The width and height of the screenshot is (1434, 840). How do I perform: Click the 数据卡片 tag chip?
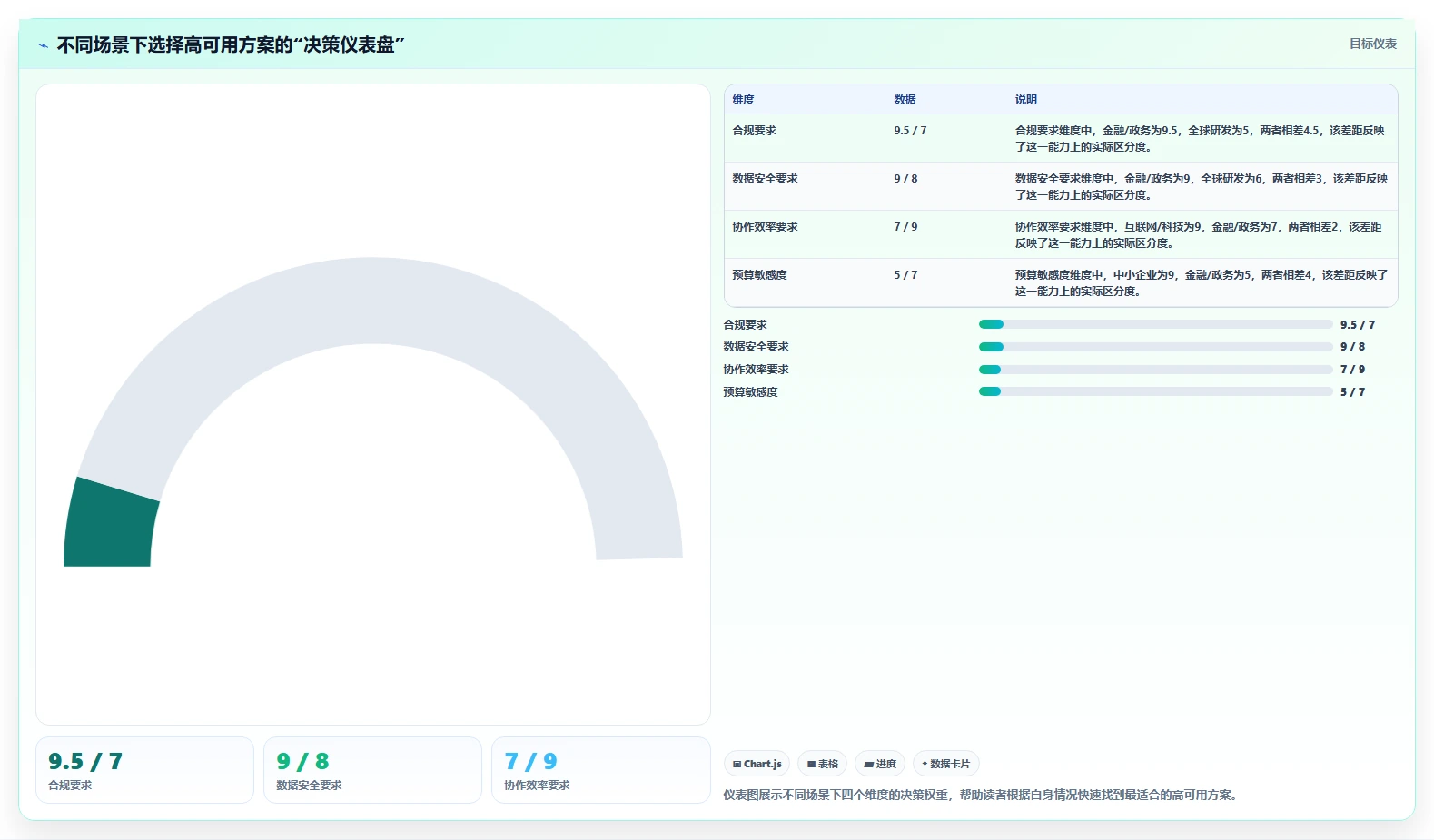tap(945, 764)
